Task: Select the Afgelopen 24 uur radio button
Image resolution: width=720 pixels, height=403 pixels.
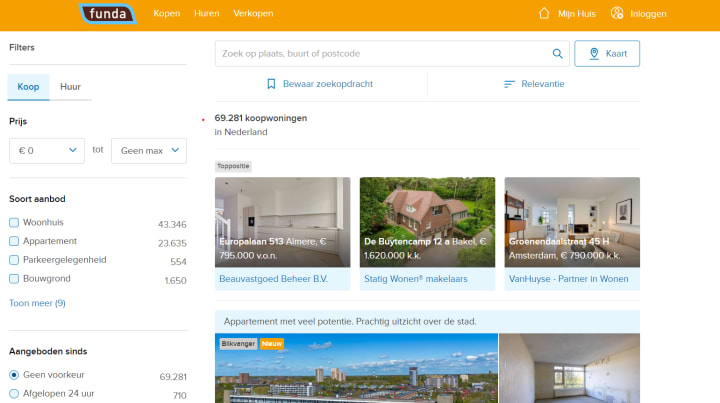Action: (x=14, y=394)
